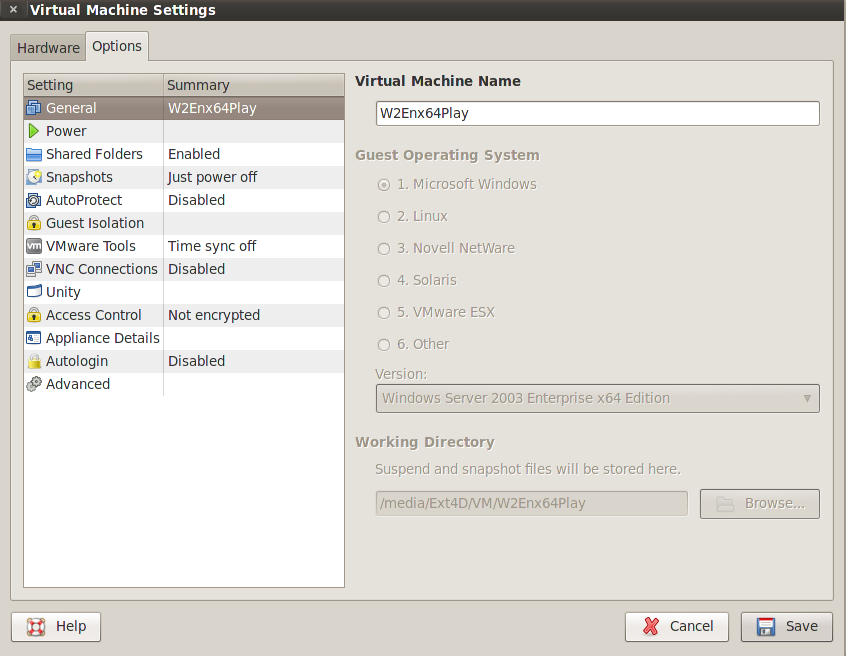The width and height of the screenshot is (846, 656).
Task: Click the Autologin 'Disabled' summary
Action: click(197, 361)
